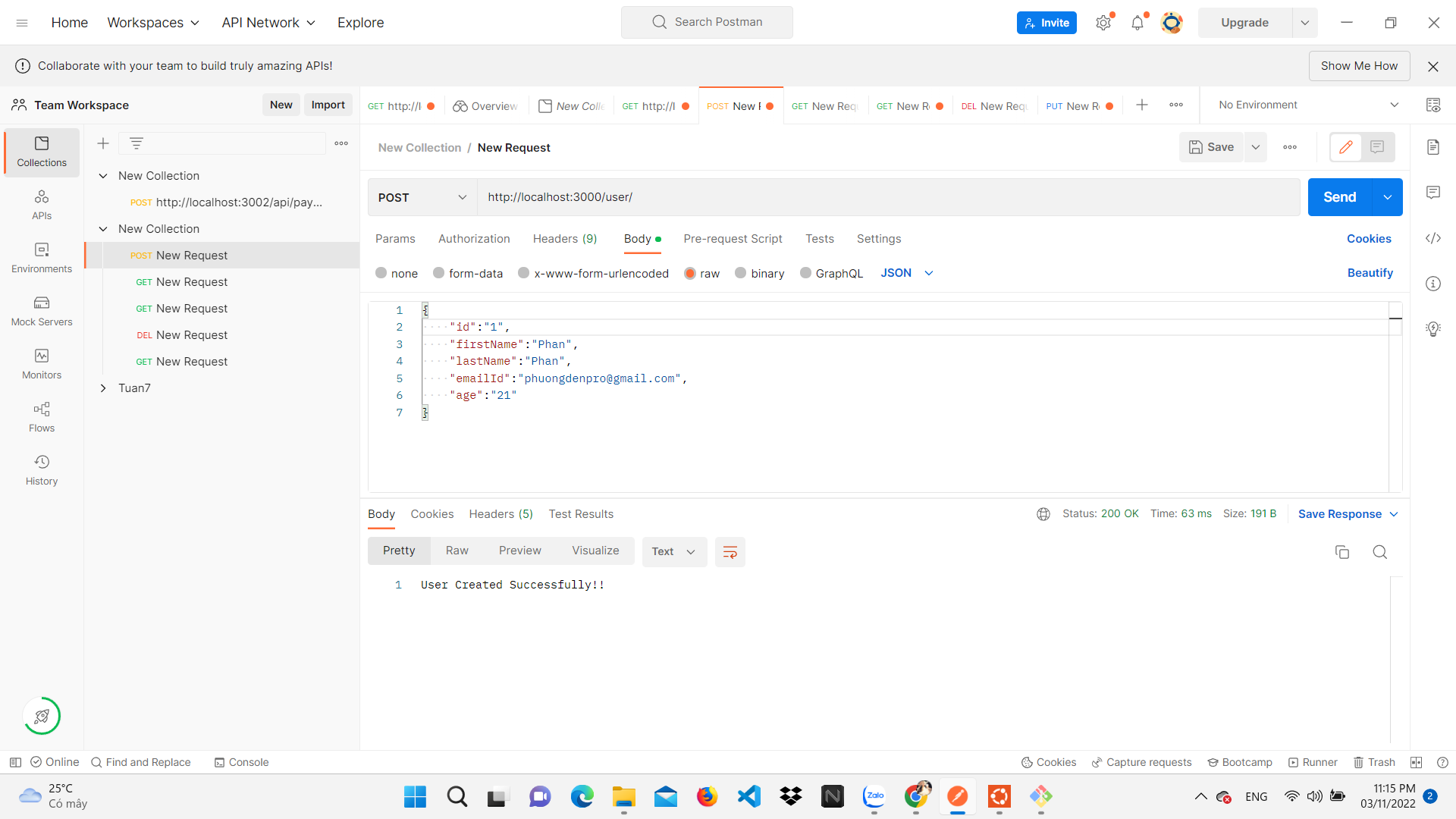
Task: Toggle sidebar visibility icon in footer
Action: coord(15,762)
